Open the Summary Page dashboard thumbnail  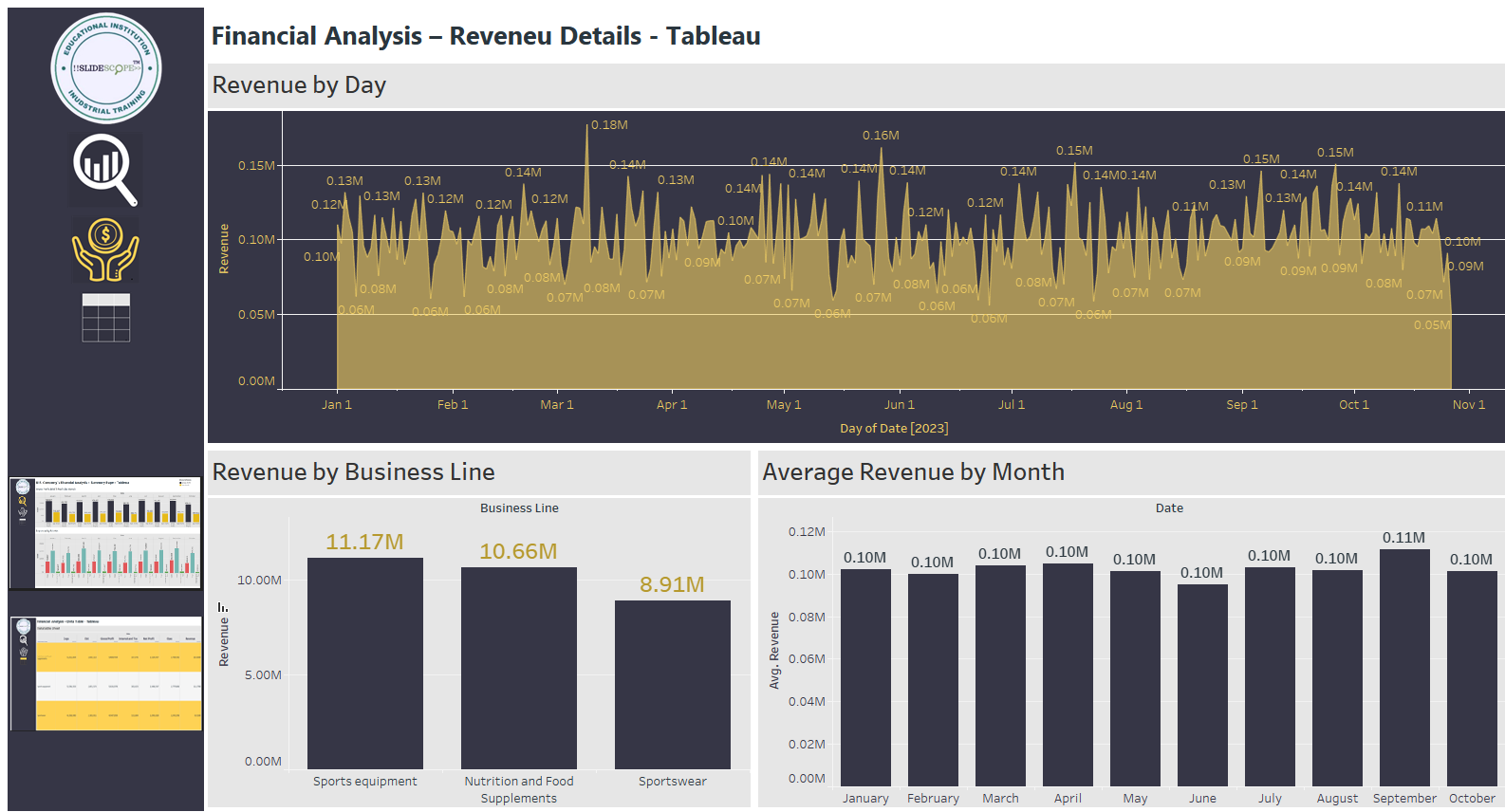(x=105, y=532)
